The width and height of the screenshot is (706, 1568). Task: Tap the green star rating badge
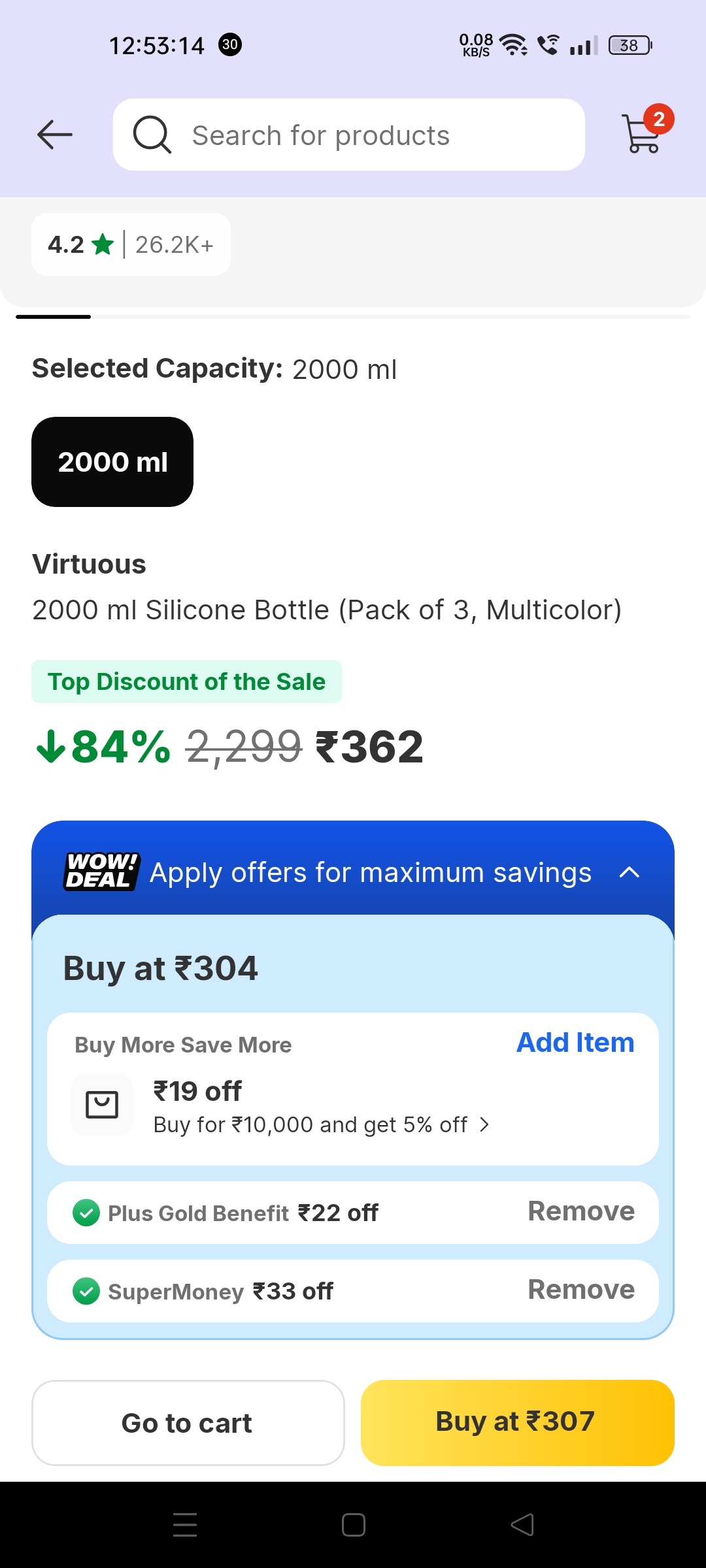click(x=103, y=245)
